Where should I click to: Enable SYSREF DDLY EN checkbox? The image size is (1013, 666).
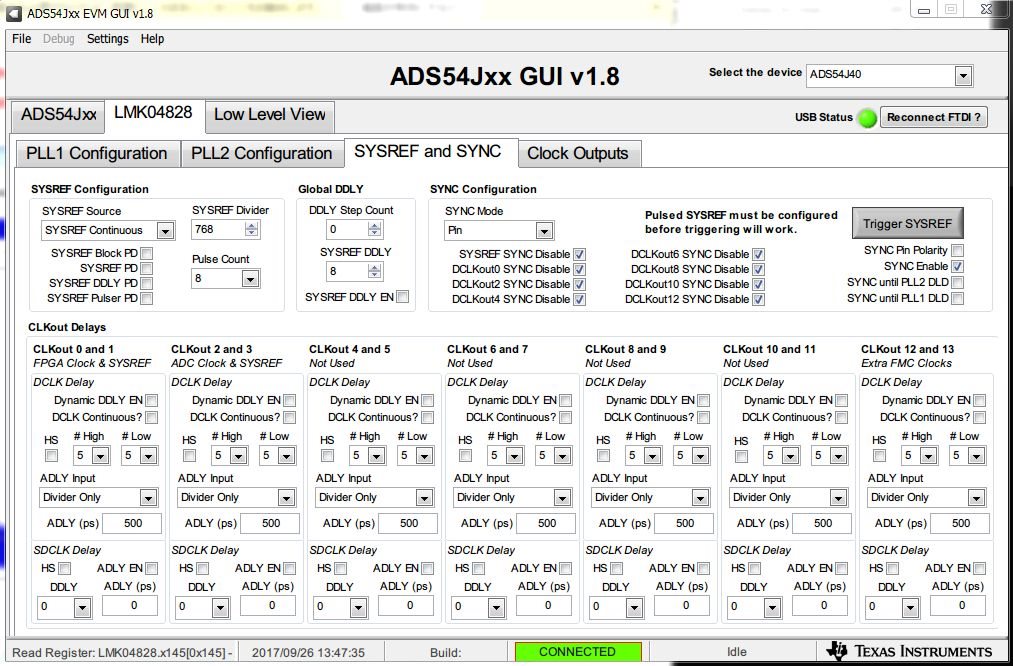click(402, 297)
